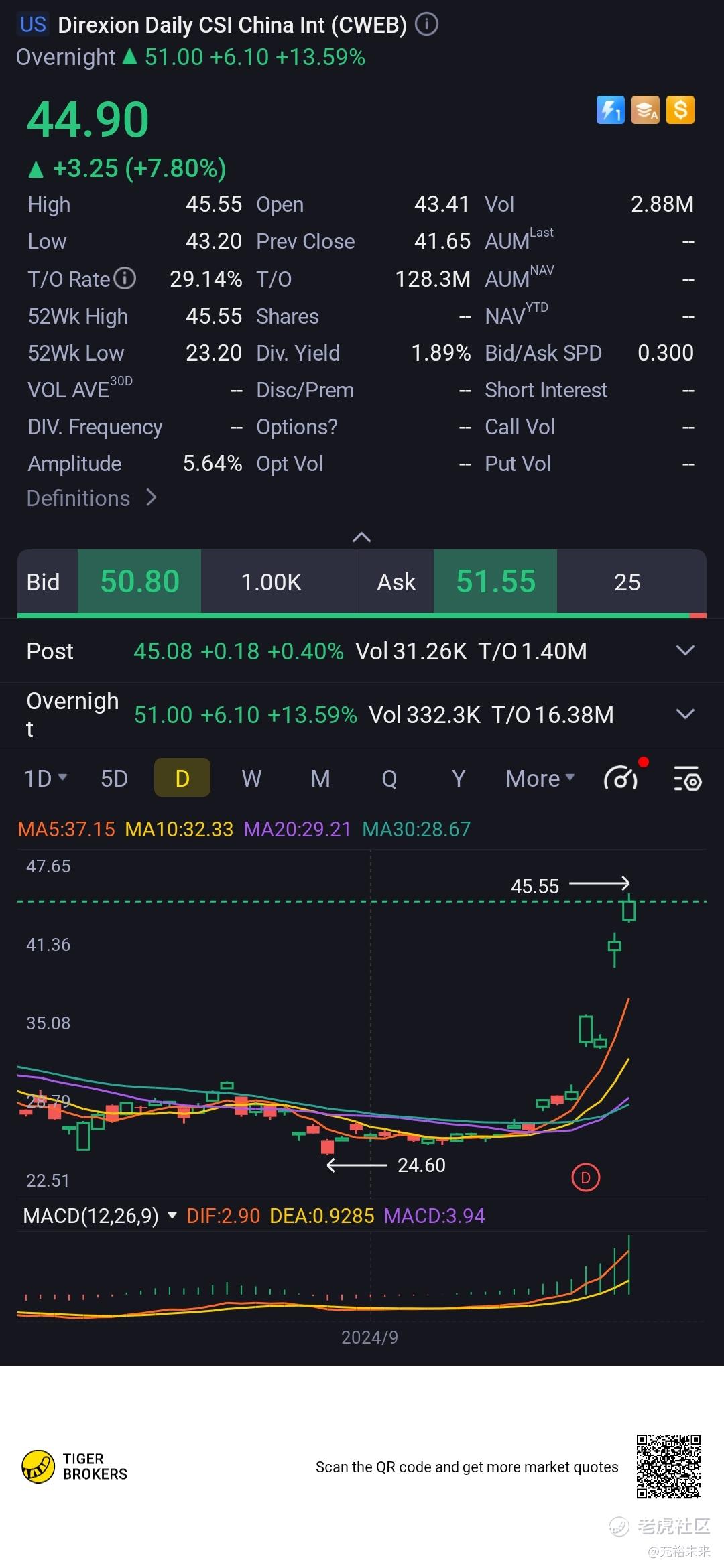The height and width of the screenshot is (1568, 724).
Task: Tap the last price 44.90
Action: coord(88,119)
